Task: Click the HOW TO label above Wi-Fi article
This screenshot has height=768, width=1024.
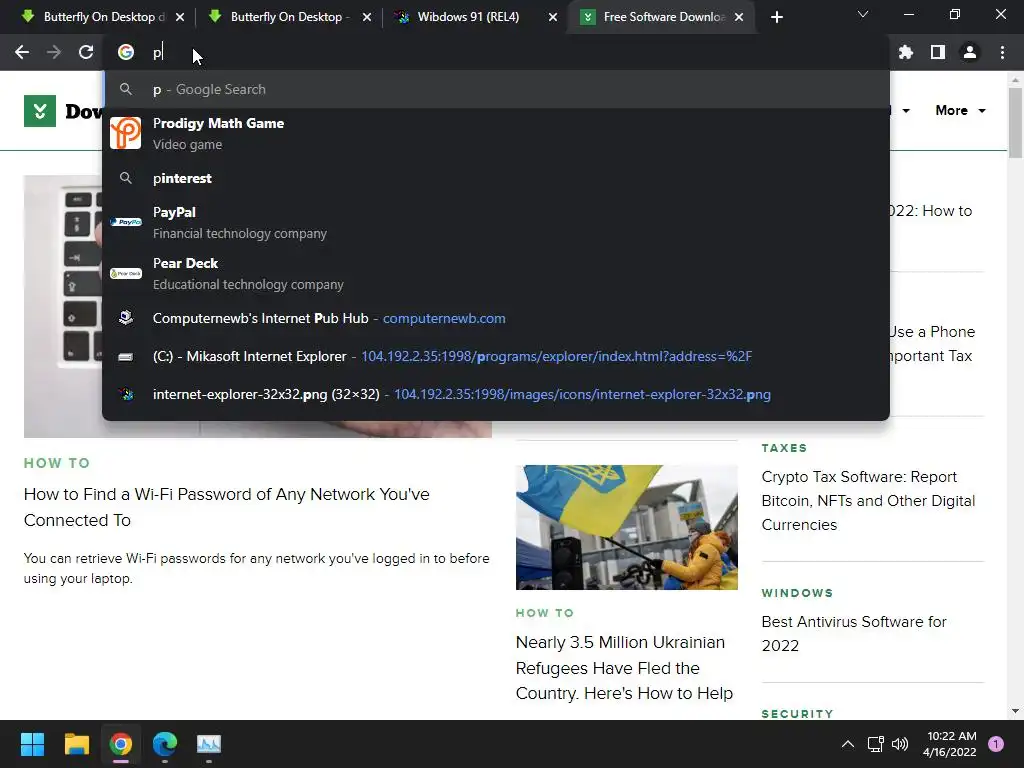Action: coord(57,463)
